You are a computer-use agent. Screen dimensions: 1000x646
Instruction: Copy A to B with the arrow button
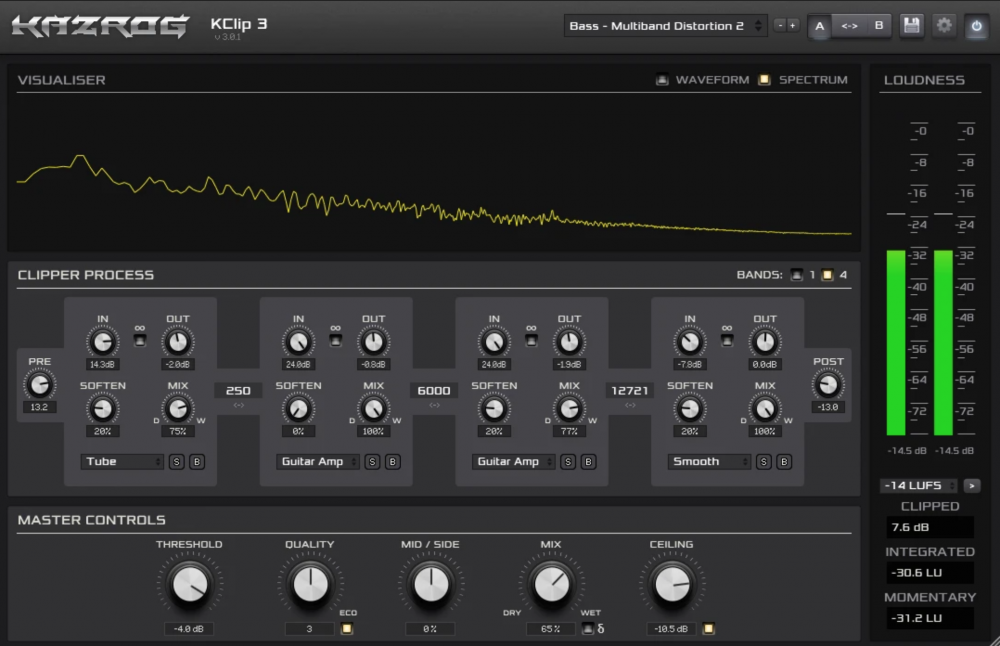click(x=849, y=26)
